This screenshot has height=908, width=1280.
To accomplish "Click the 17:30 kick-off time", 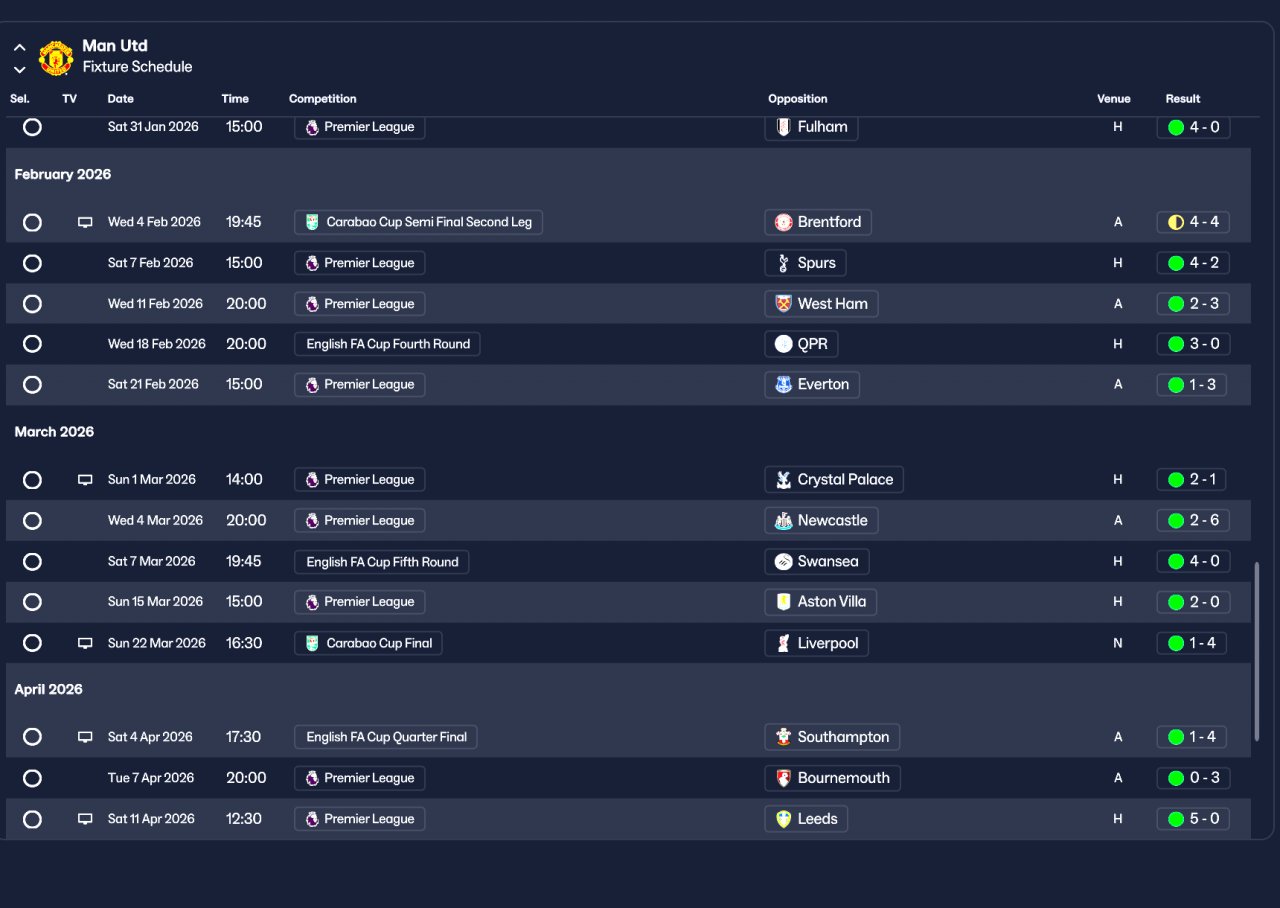I will 243,737.
